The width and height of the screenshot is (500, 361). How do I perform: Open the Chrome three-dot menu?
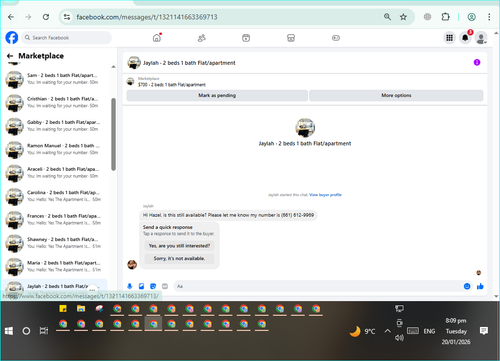pyautogui.click(x=489, y=17)
